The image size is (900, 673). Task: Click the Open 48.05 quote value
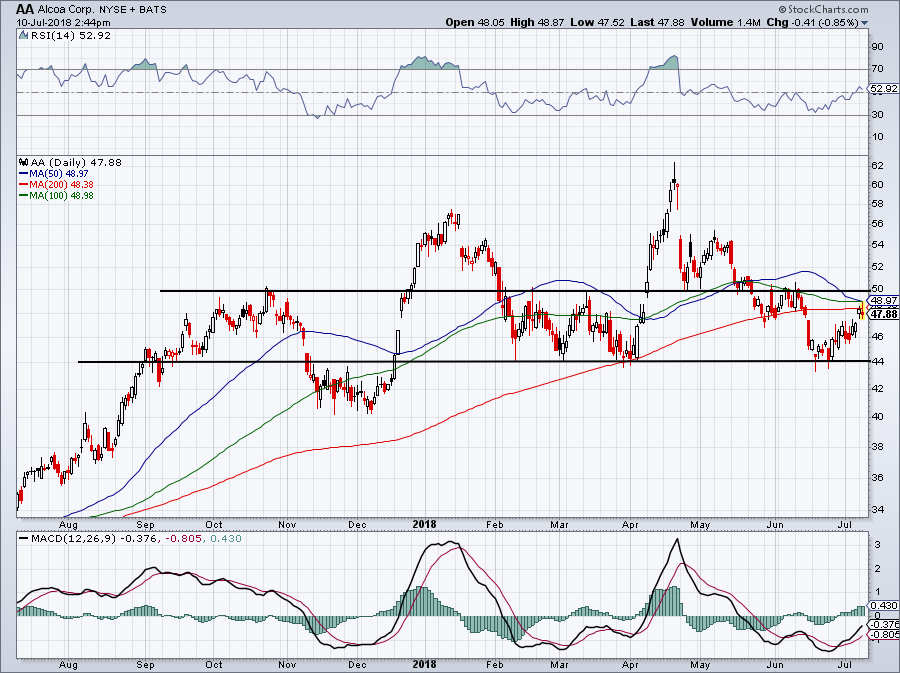click(x=475, y=22)
